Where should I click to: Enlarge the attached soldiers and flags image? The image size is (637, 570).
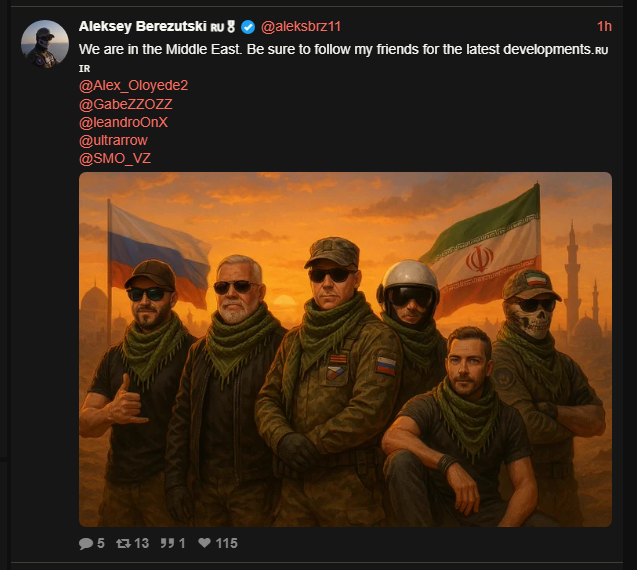pos(345,349)
